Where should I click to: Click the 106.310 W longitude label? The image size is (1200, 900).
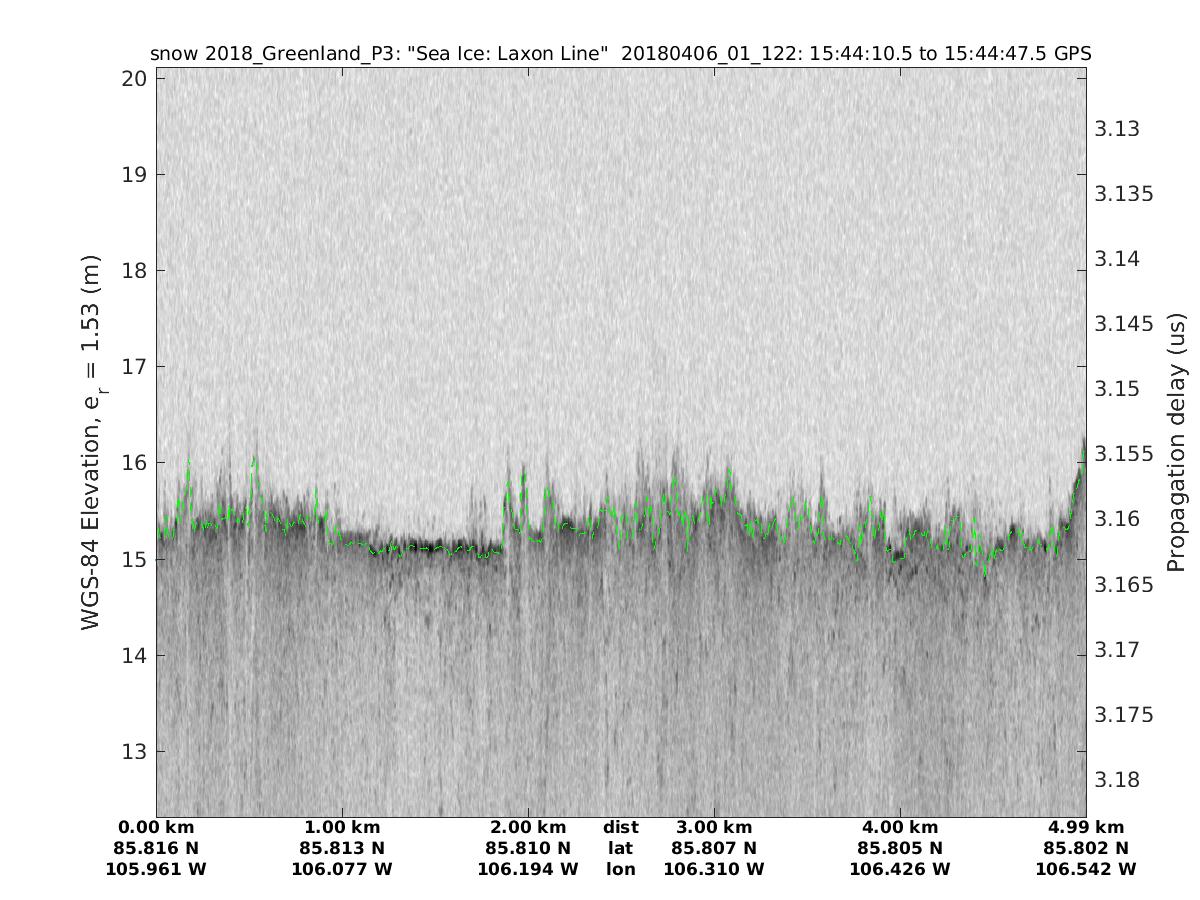(x=713, y=869)
